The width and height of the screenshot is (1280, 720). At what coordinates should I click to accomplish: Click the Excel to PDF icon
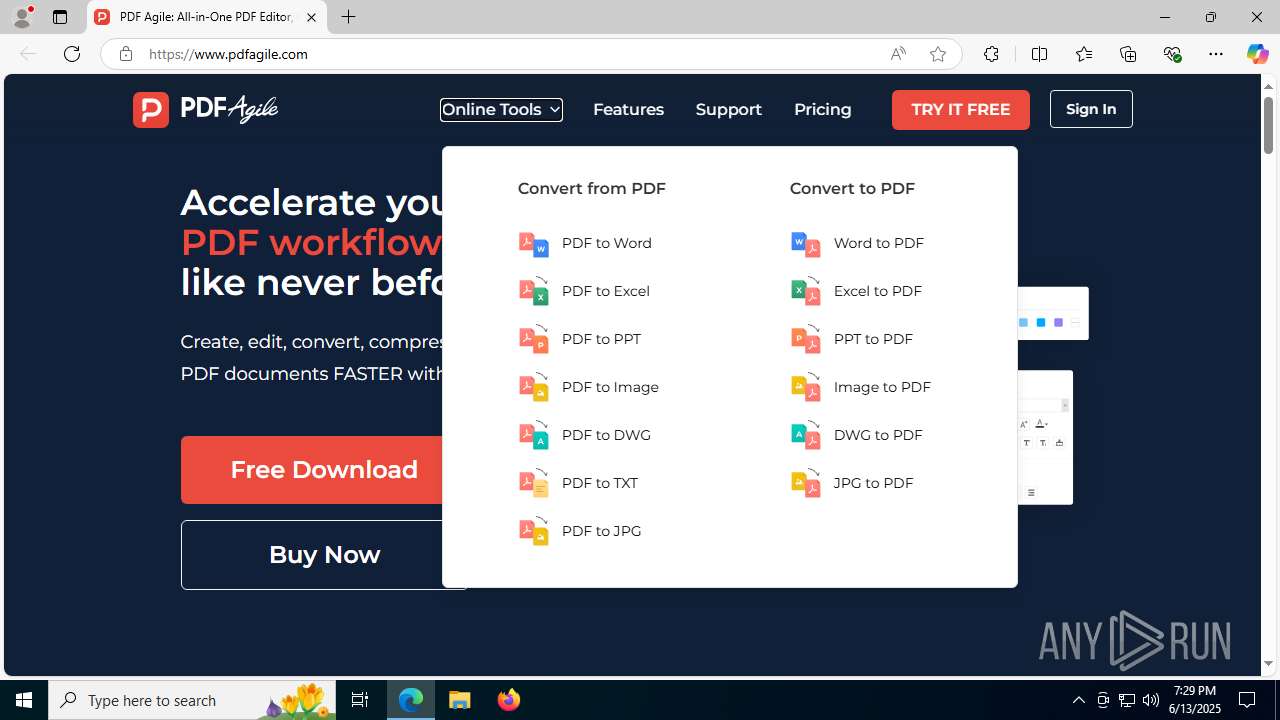point(806,291)
